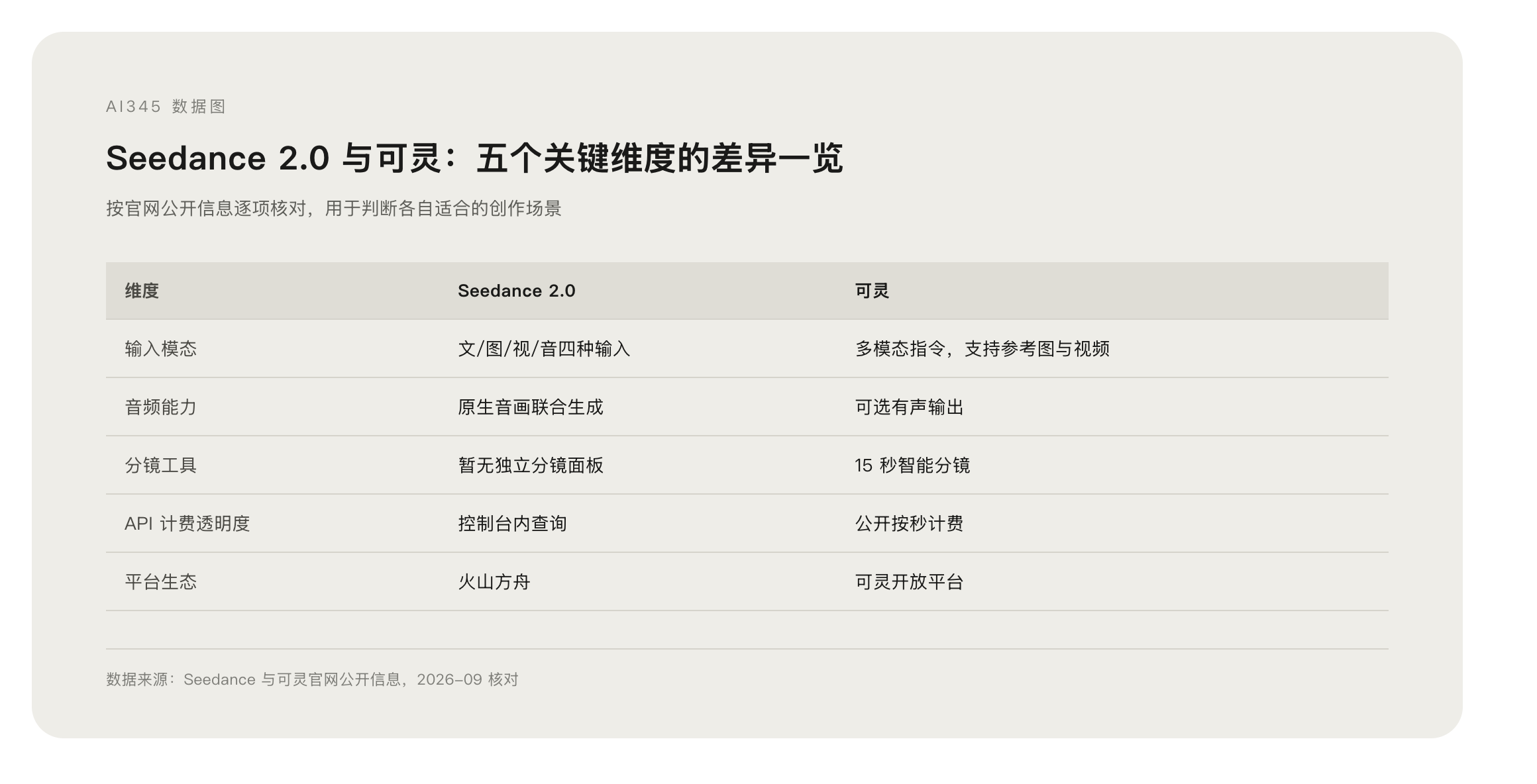Select the 'API 计费透明度' row label
Image resolution: width=1537 pixels, height=784 pixels.
[x=187, y=524]
